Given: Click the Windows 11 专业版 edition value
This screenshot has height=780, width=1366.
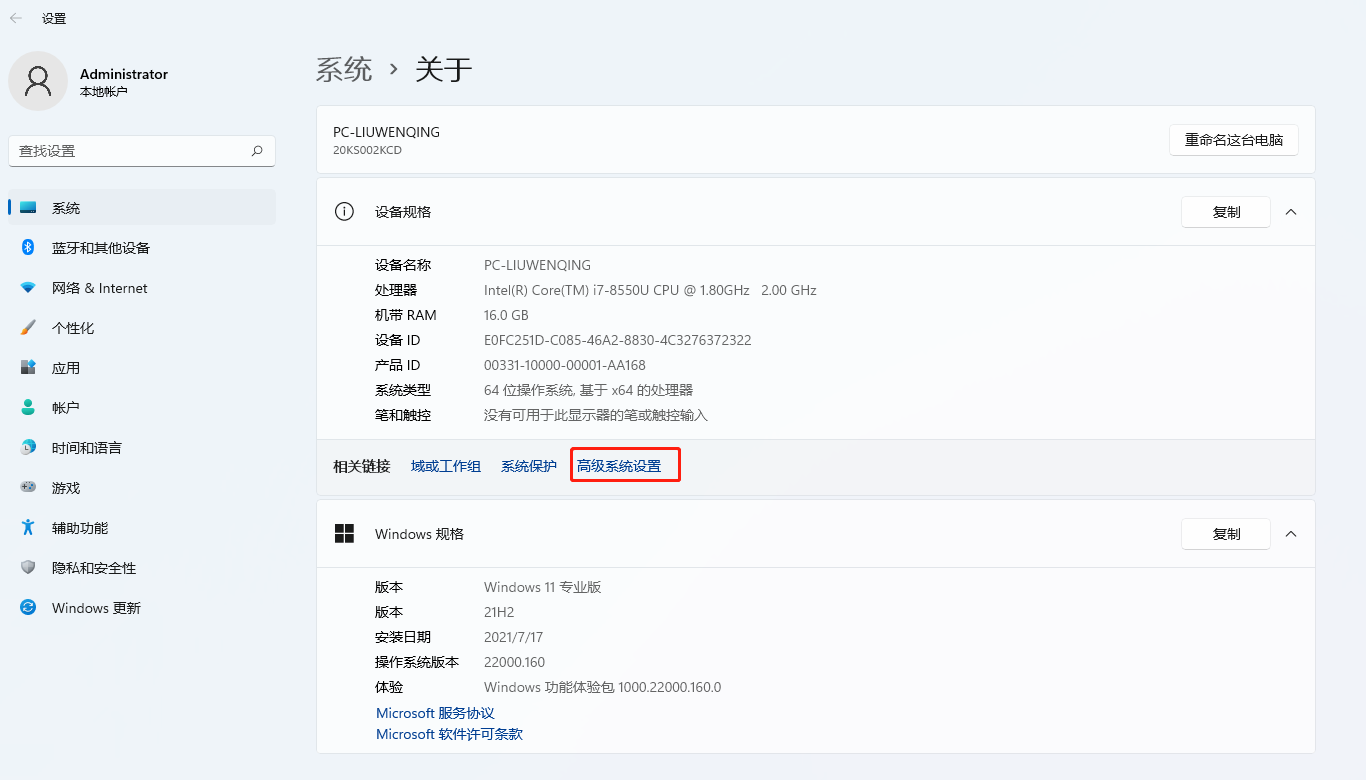Looking at the screenshot, I should [x=543, y=587].
